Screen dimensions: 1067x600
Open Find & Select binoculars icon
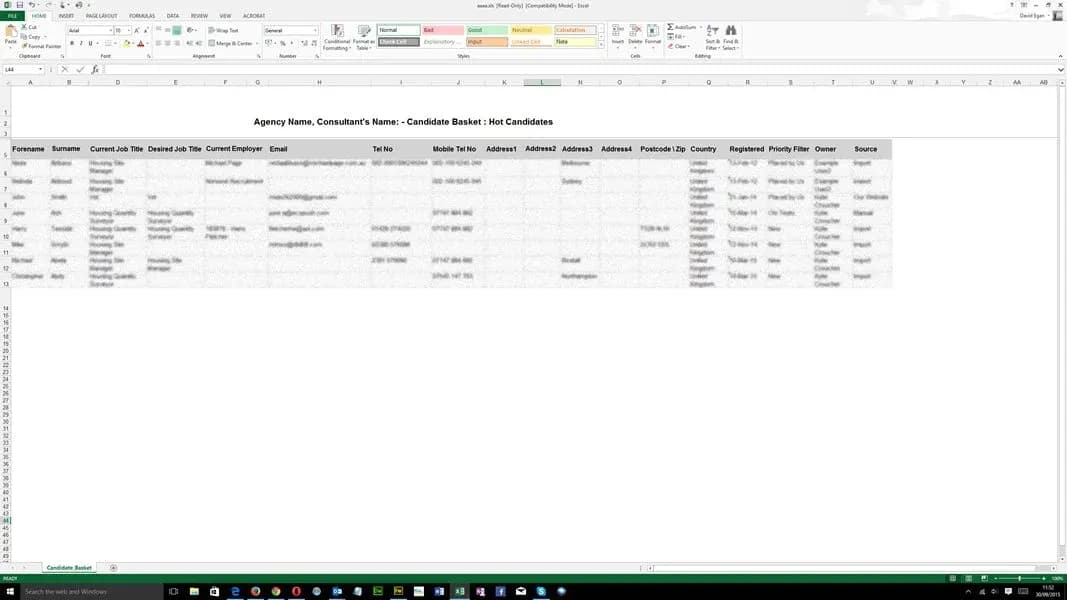(731, 32)
